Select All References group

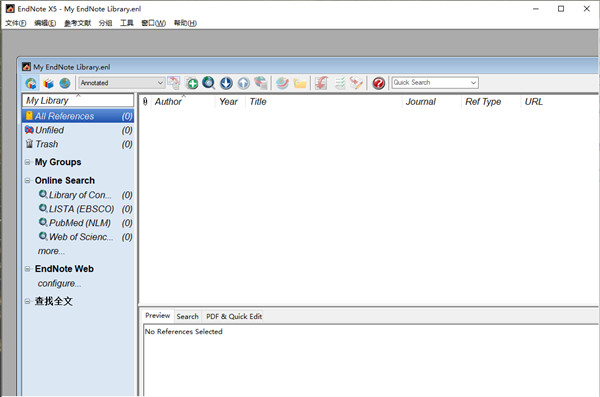coord(78,116)
